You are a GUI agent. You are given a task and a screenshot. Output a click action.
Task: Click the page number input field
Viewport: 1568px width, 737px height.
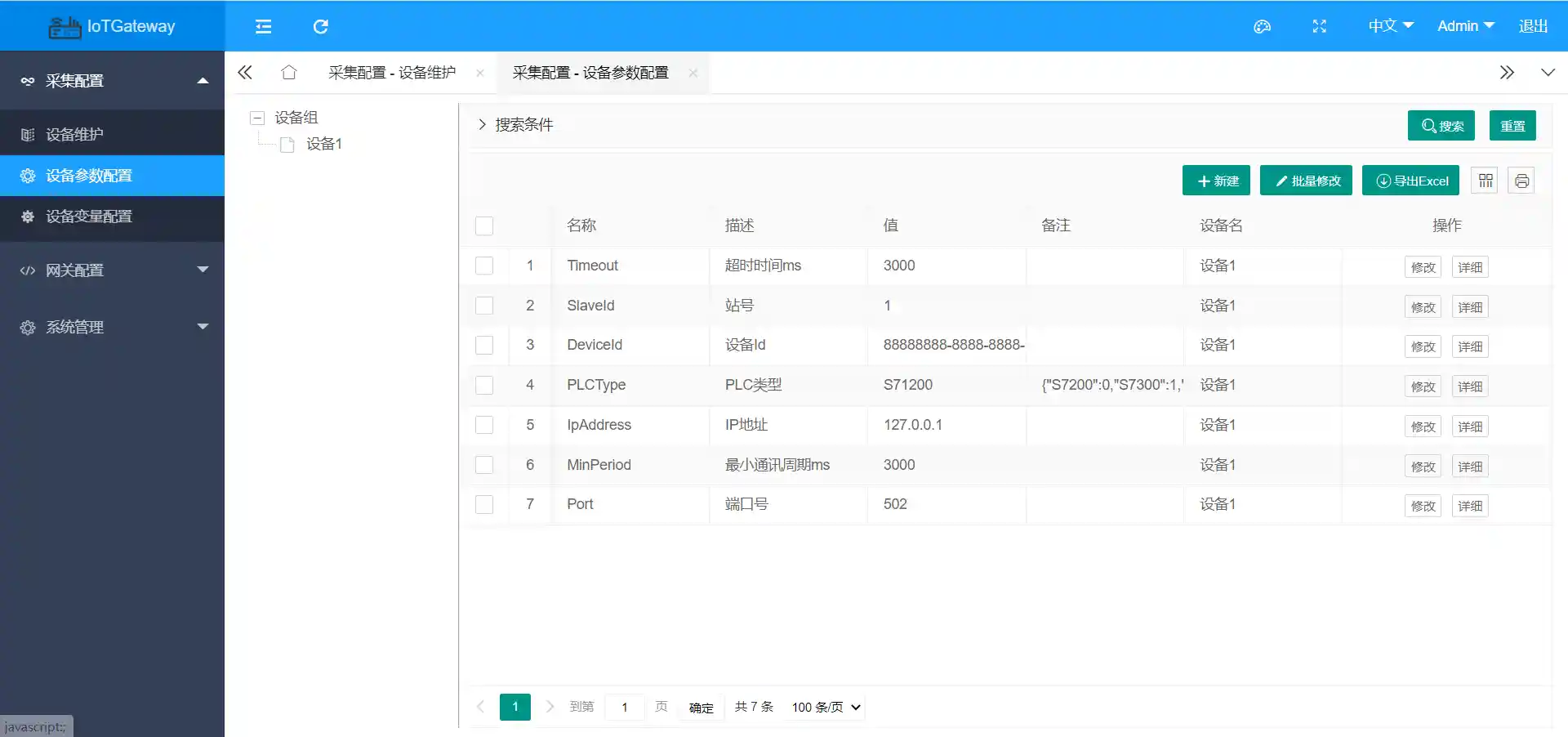624,707
